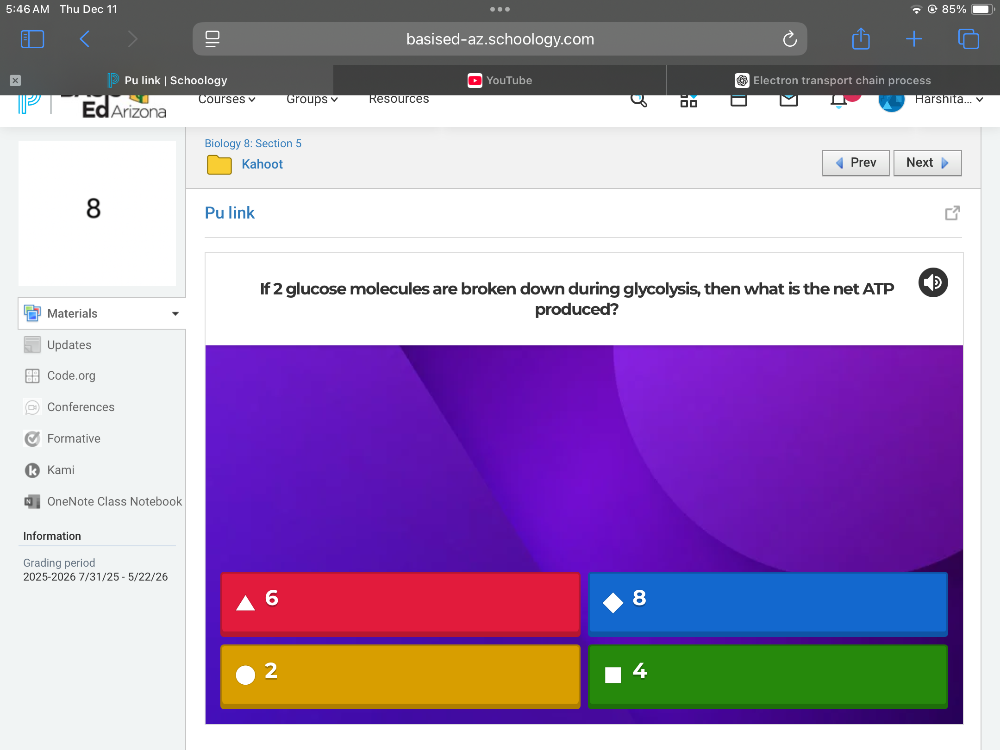Click the read-aloud speaker icon on the question

coord(932,283)
